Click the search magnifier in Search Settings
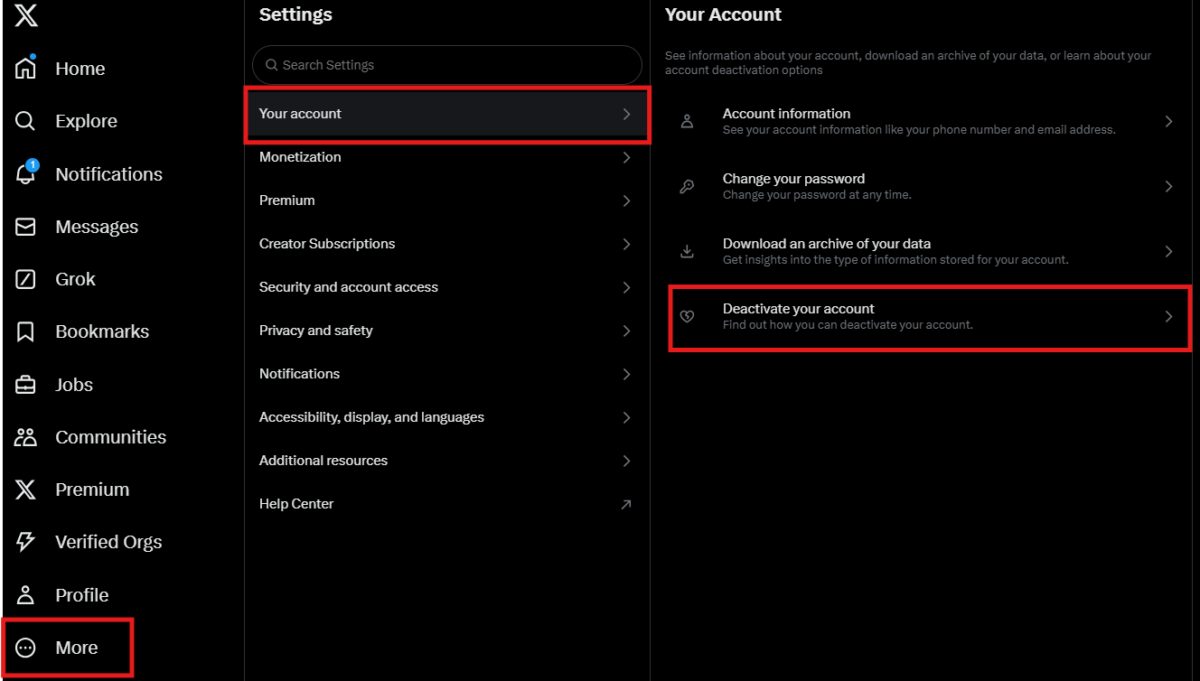1200x681 pixels. tap(271, 65)
